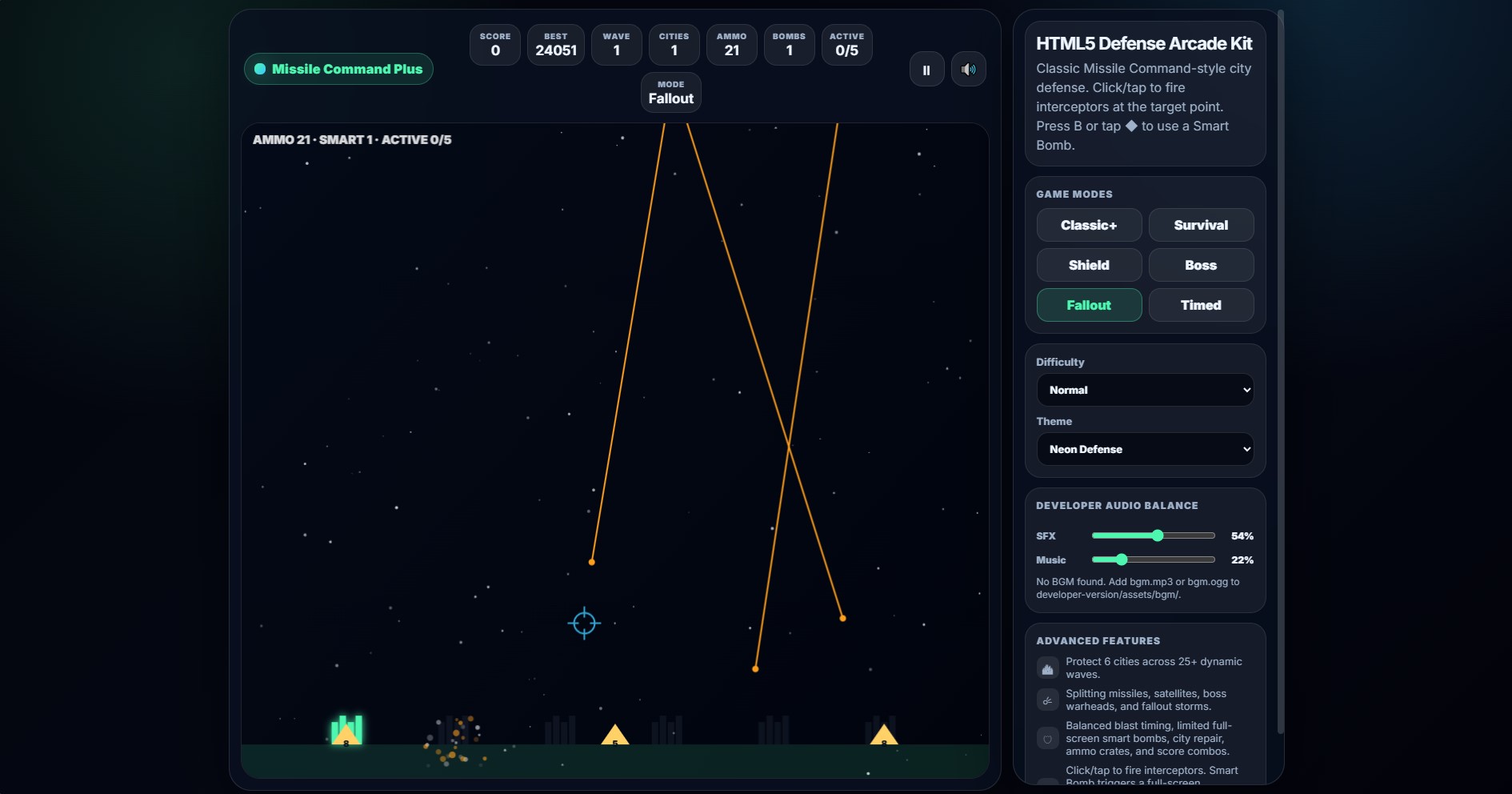Screen dimensions: 1512x794
Task: Click the shield icon beside 'Balanced blast timing'
Action: pyautogui.click(x=1047, y=739)
